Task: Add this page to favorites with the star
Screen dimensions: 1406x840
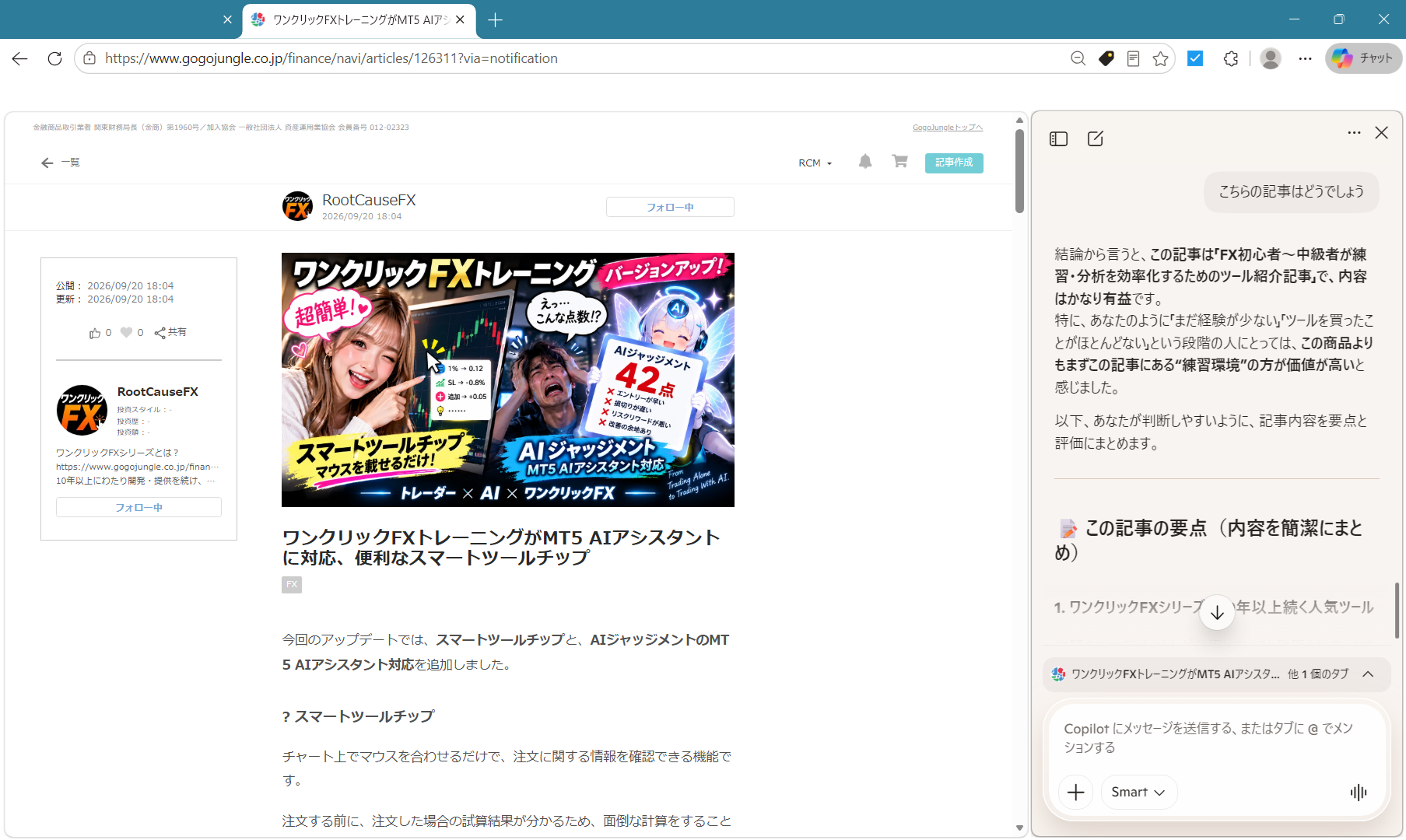Action: 1161,58
